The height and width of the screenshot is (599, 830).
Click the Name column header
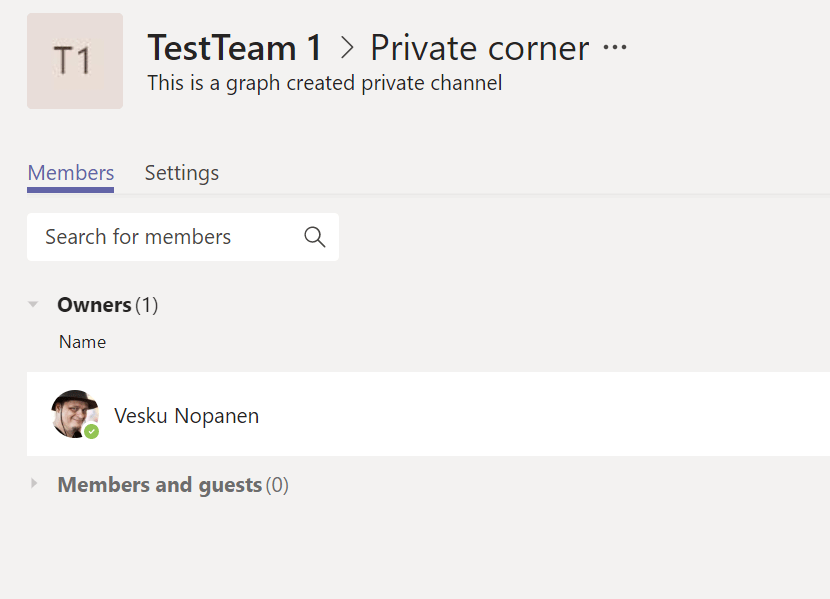(x=82, y=342)
